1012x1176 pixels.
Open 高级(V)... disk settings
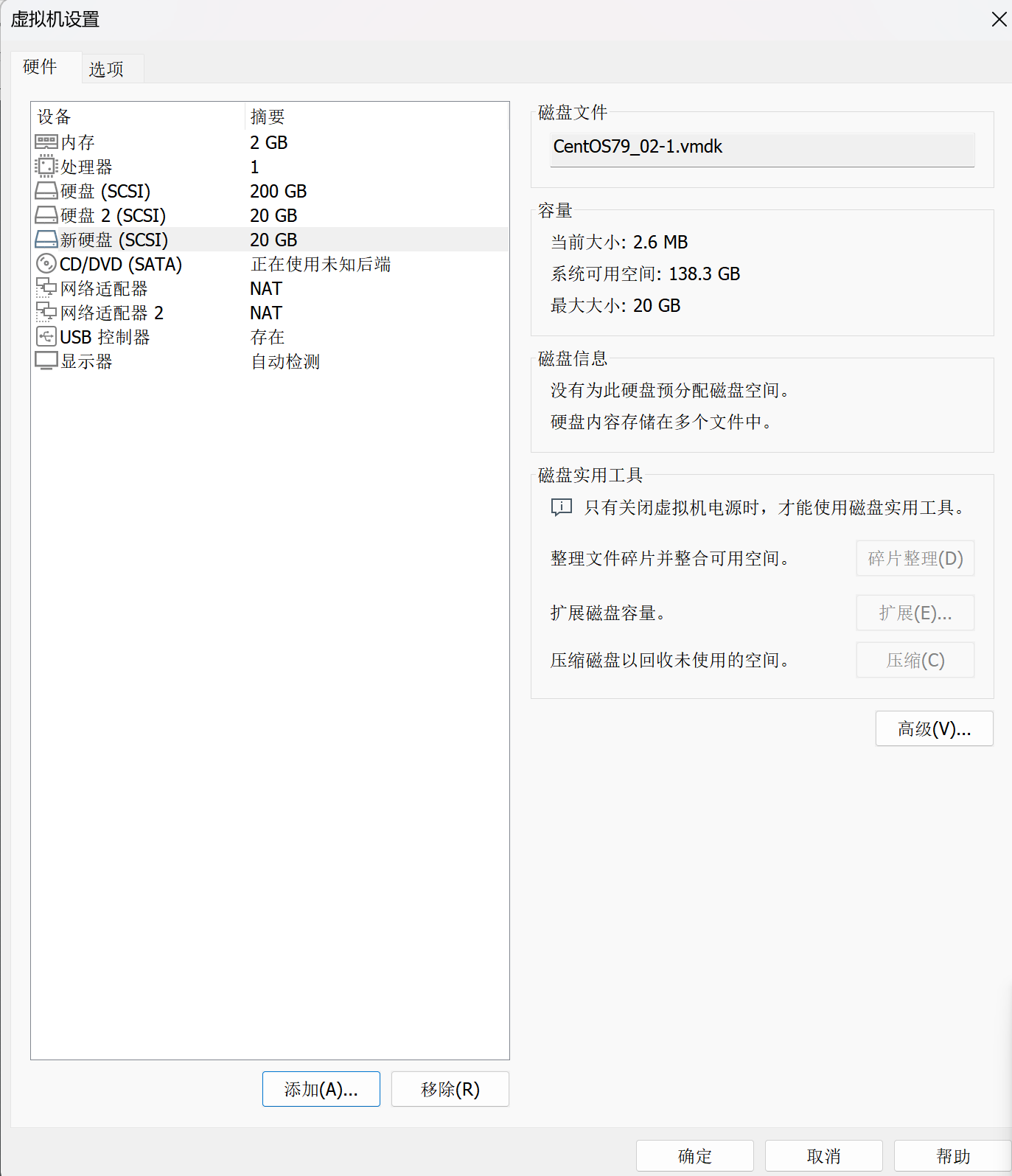935,728
